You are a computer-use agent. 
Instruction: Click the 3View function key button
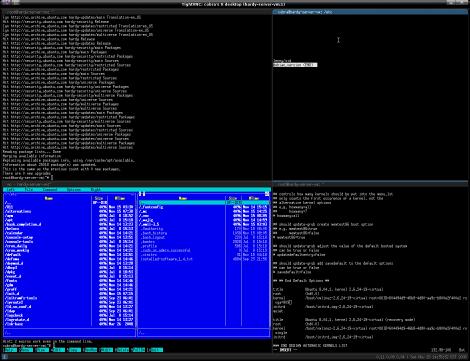[42, 350]
